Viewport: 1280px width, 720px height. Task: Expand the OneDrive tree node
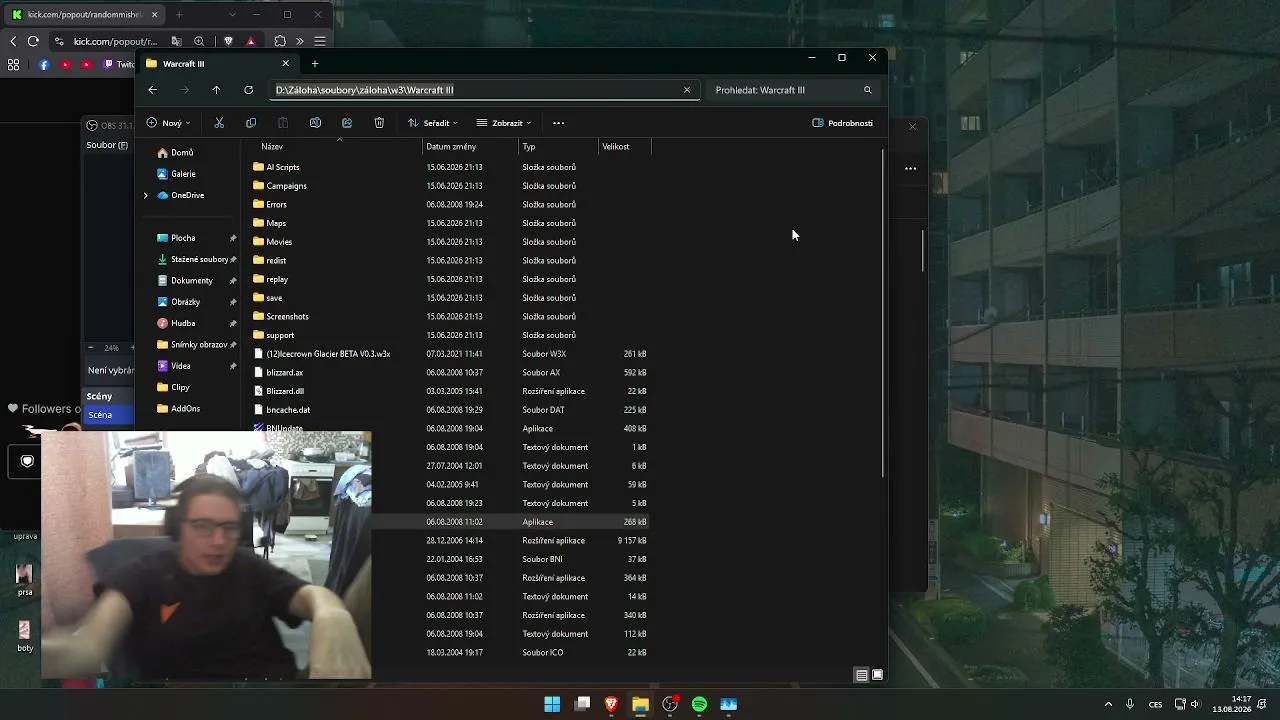tap(146, 195)
